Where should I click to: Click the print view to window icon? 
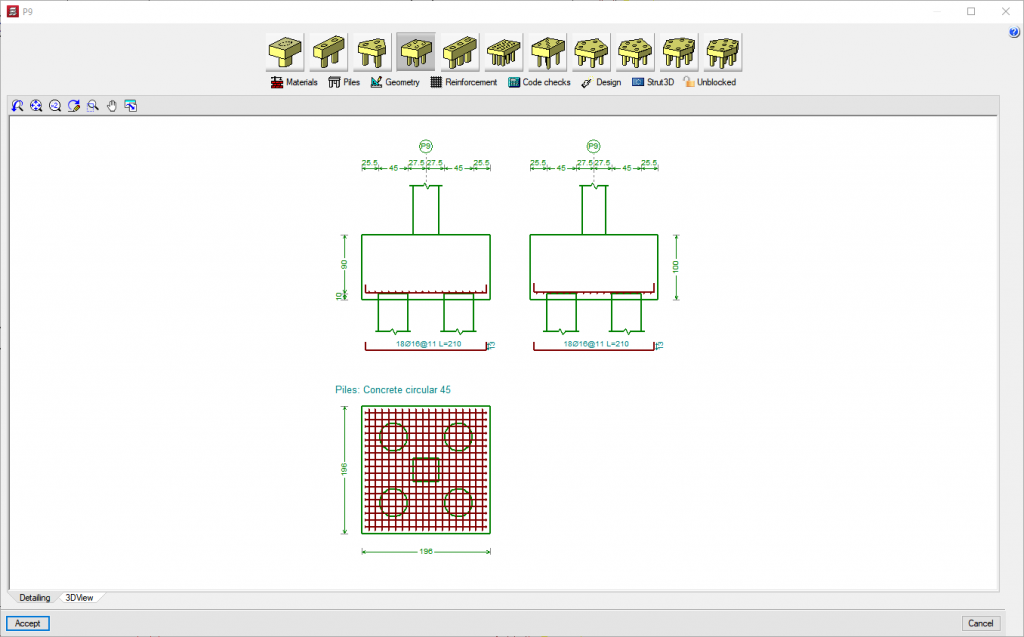[131, 106]
